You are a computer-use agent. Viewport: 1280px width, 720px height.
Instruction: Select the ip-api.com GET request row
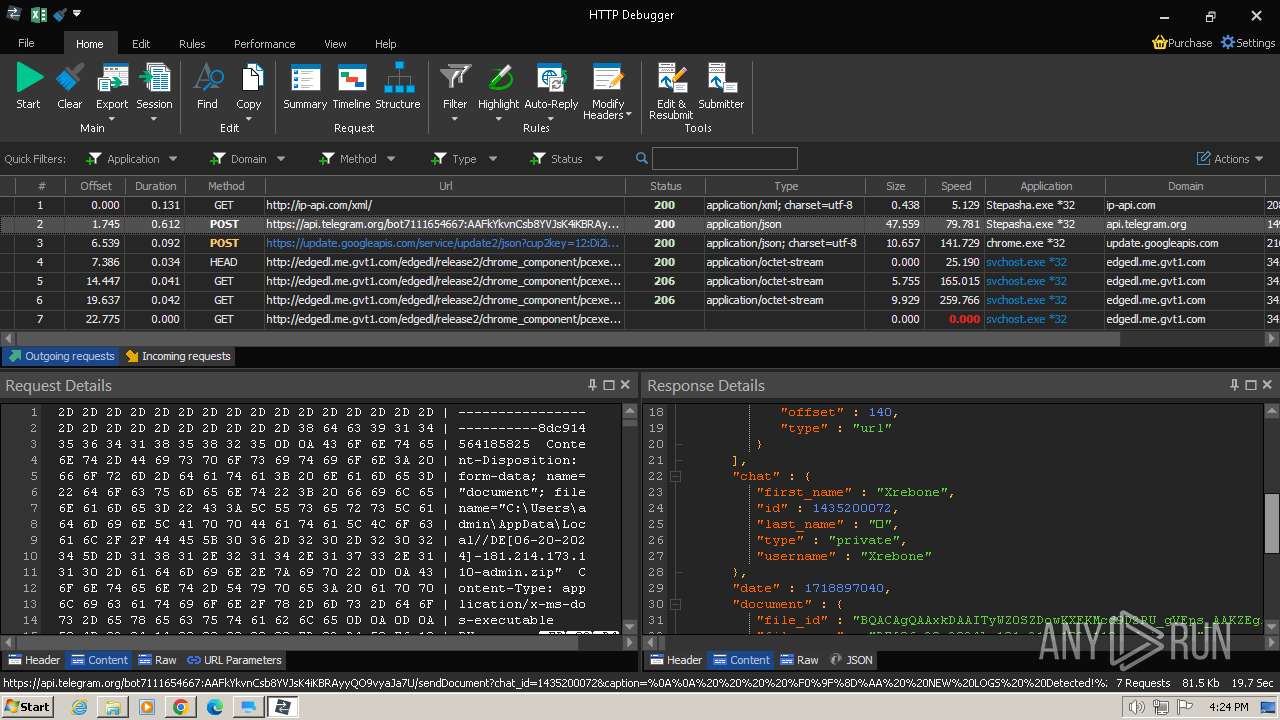[x=640, y=205]
